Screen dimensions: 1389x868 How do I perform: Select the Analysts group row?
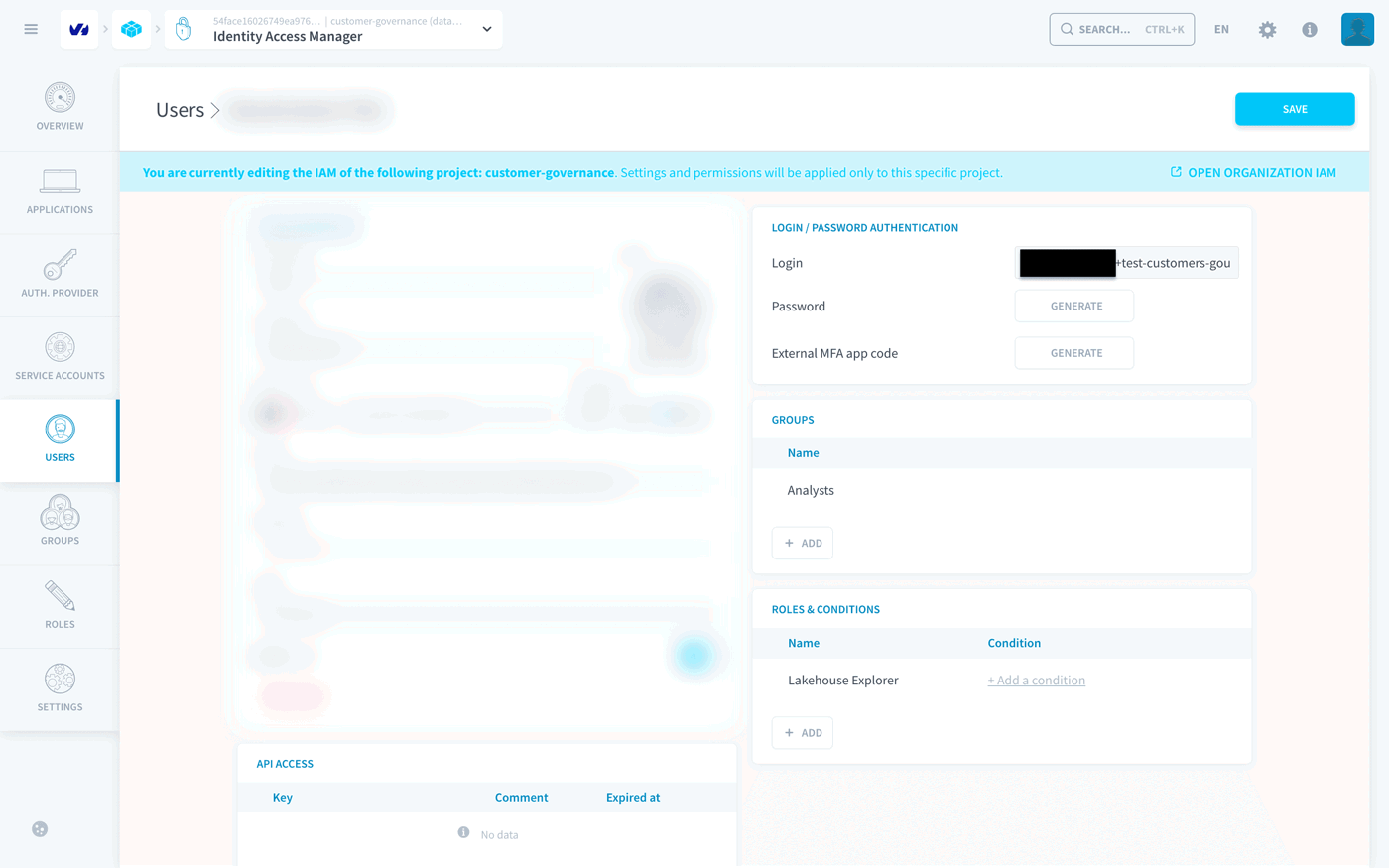[1002, 490]
